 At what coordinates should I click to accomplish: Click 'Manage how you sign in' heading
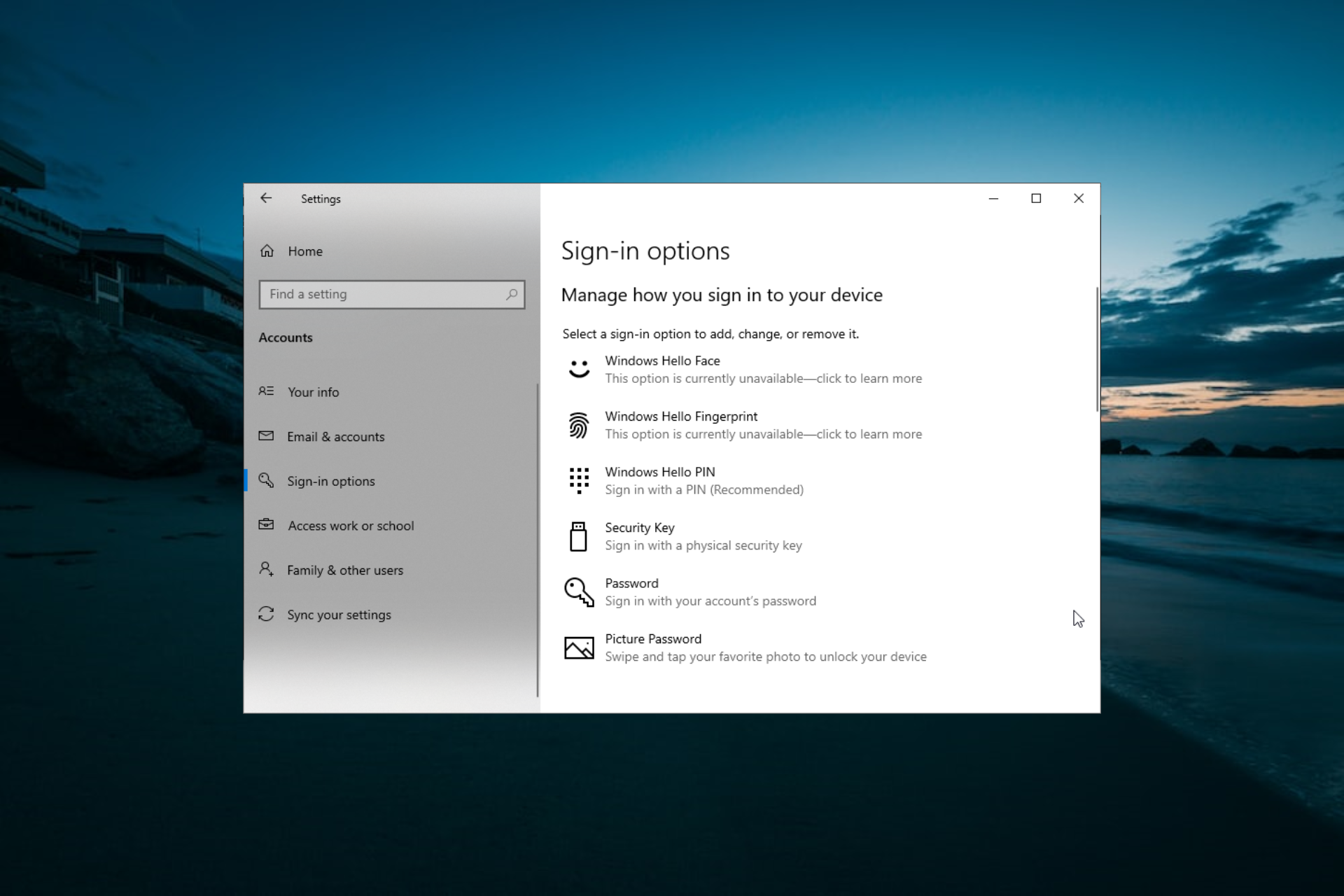click(722, 295)
